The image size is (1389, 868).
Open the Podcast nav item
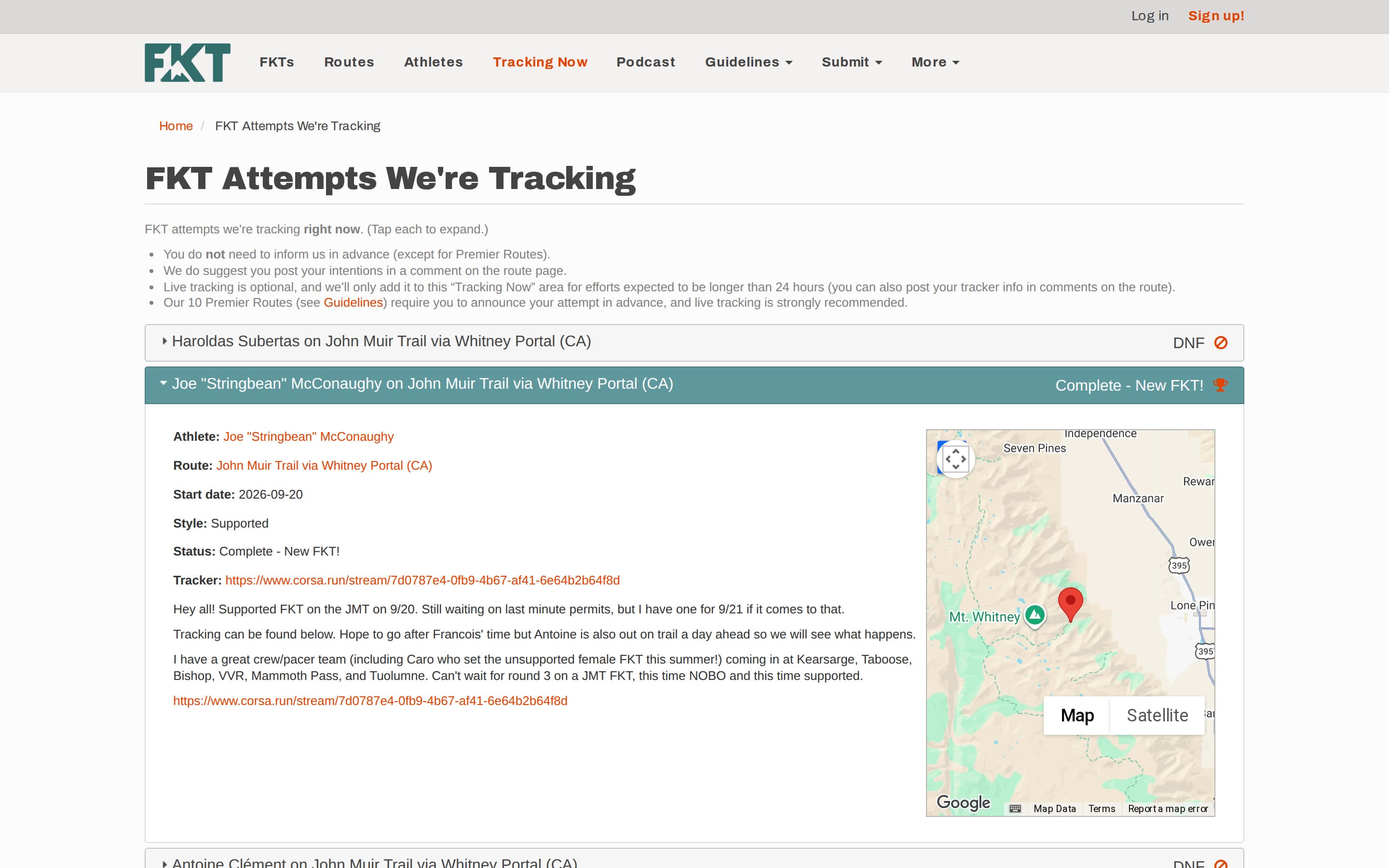[x=646, y=62]
